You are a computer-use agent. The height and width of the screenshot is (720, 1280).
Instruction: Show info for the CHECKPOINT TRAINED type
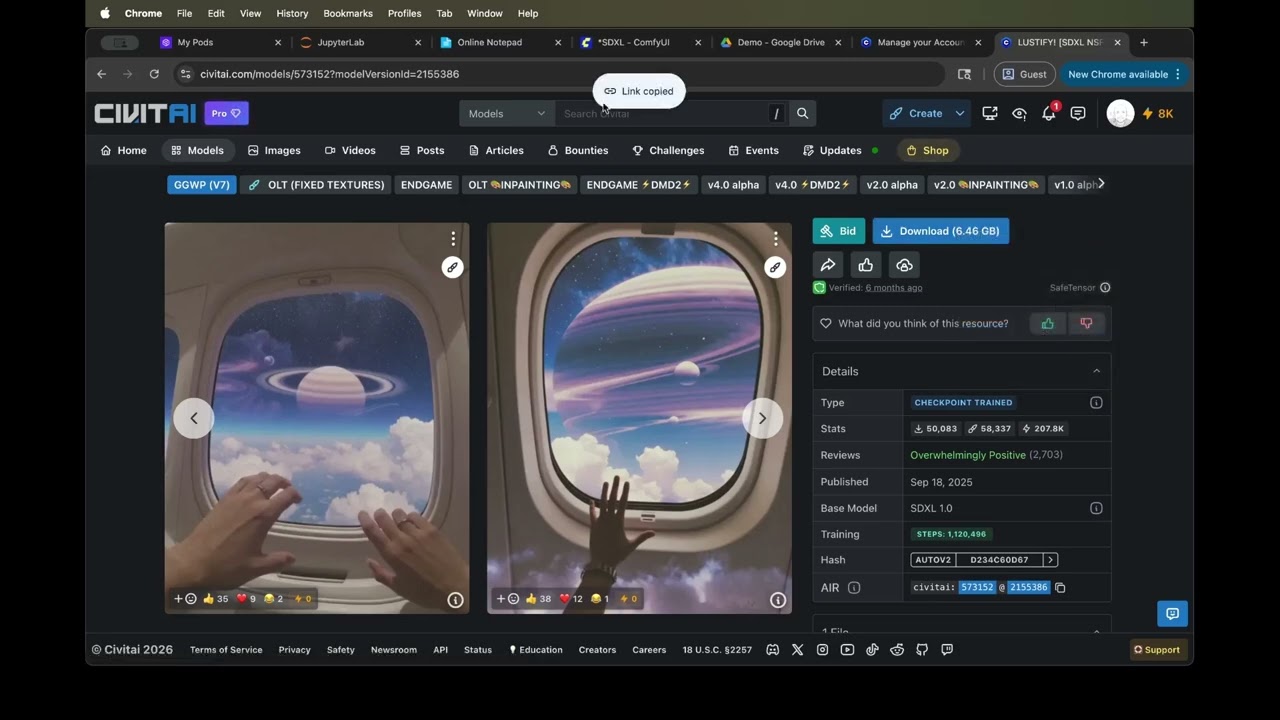[x=1096, y=403]
